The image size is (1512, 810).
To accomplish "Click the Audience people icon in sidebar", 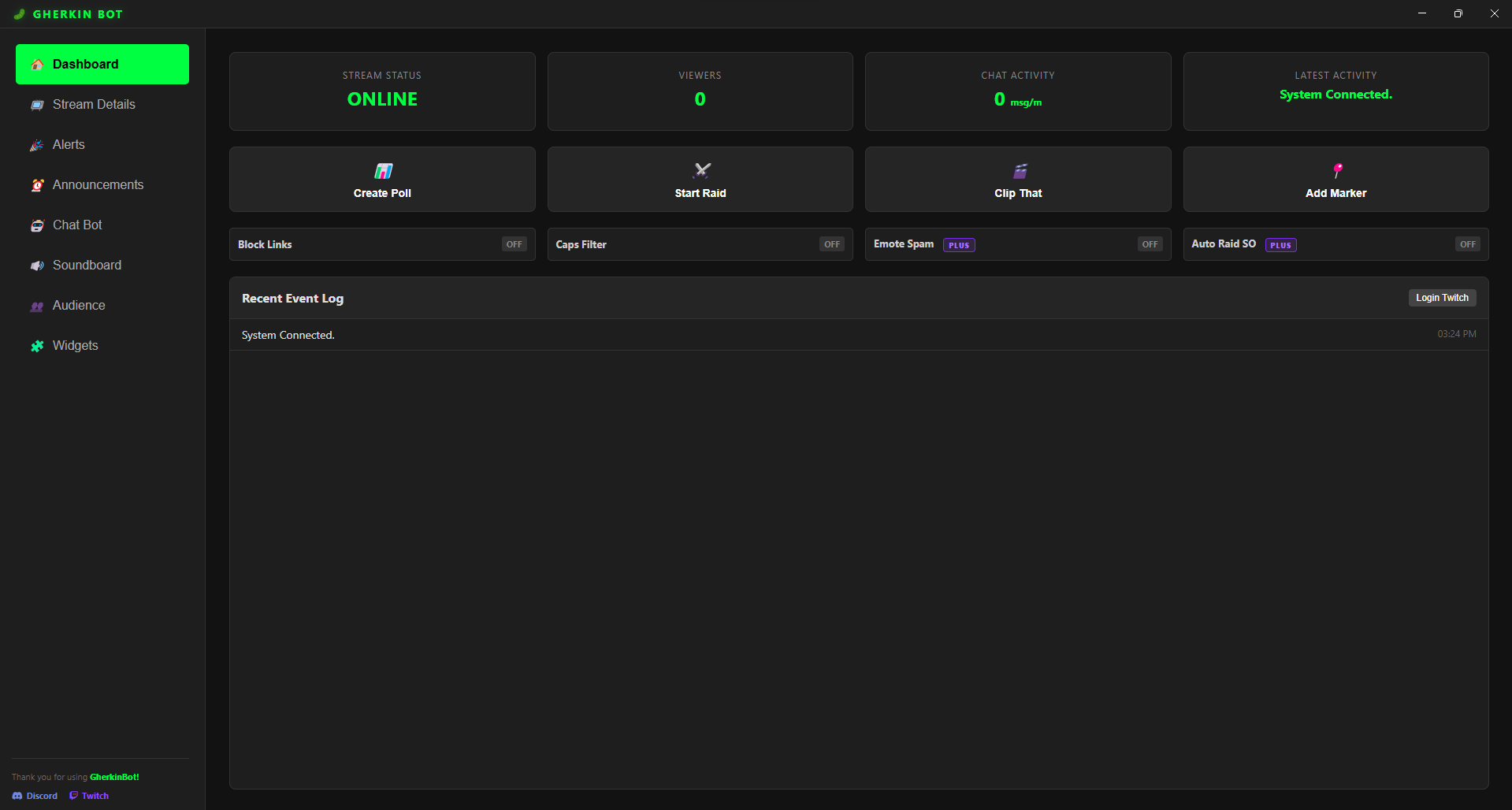I will tap(37, 305).
